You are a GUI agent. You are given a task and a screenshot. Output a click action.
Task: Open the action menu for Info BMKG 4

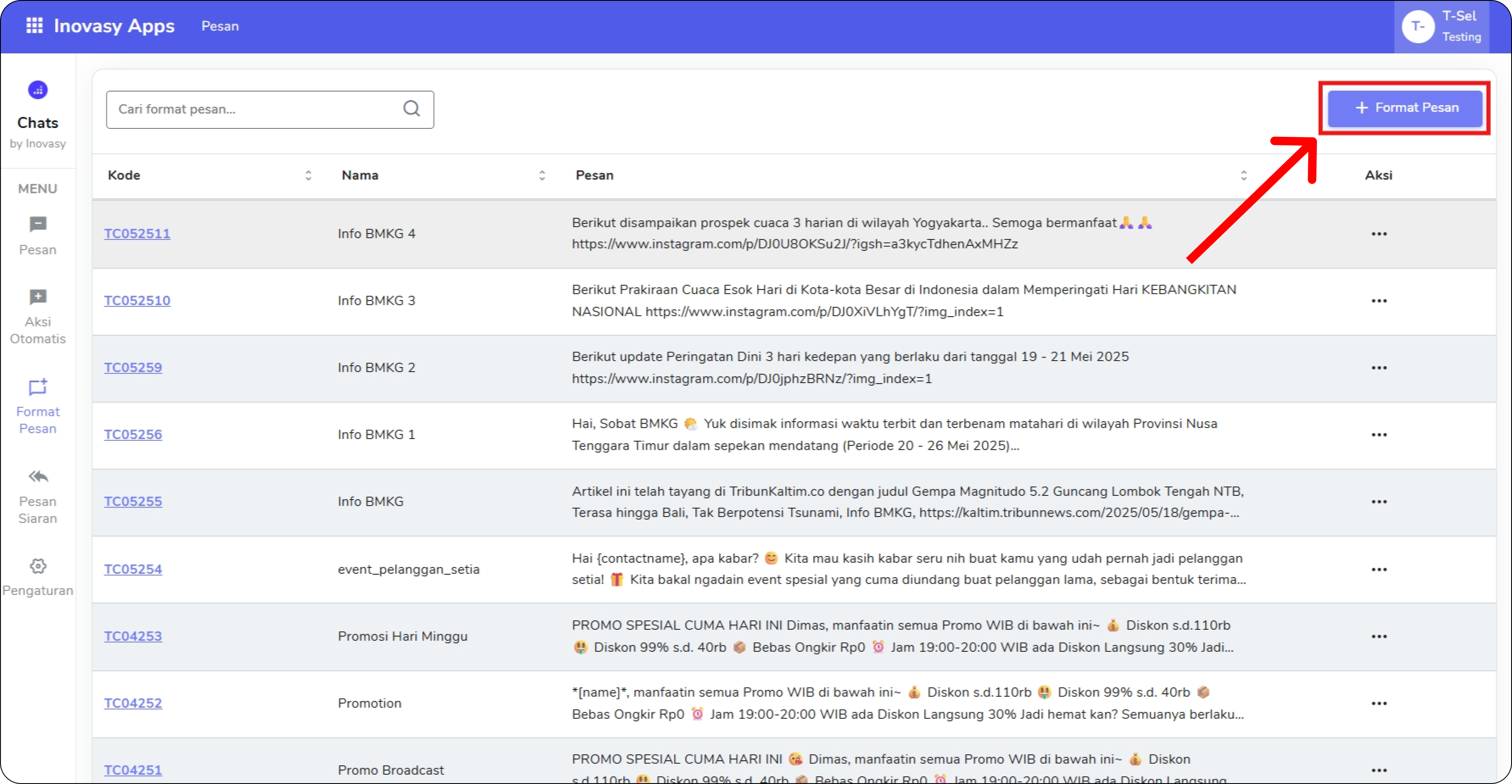point(1379,234)
